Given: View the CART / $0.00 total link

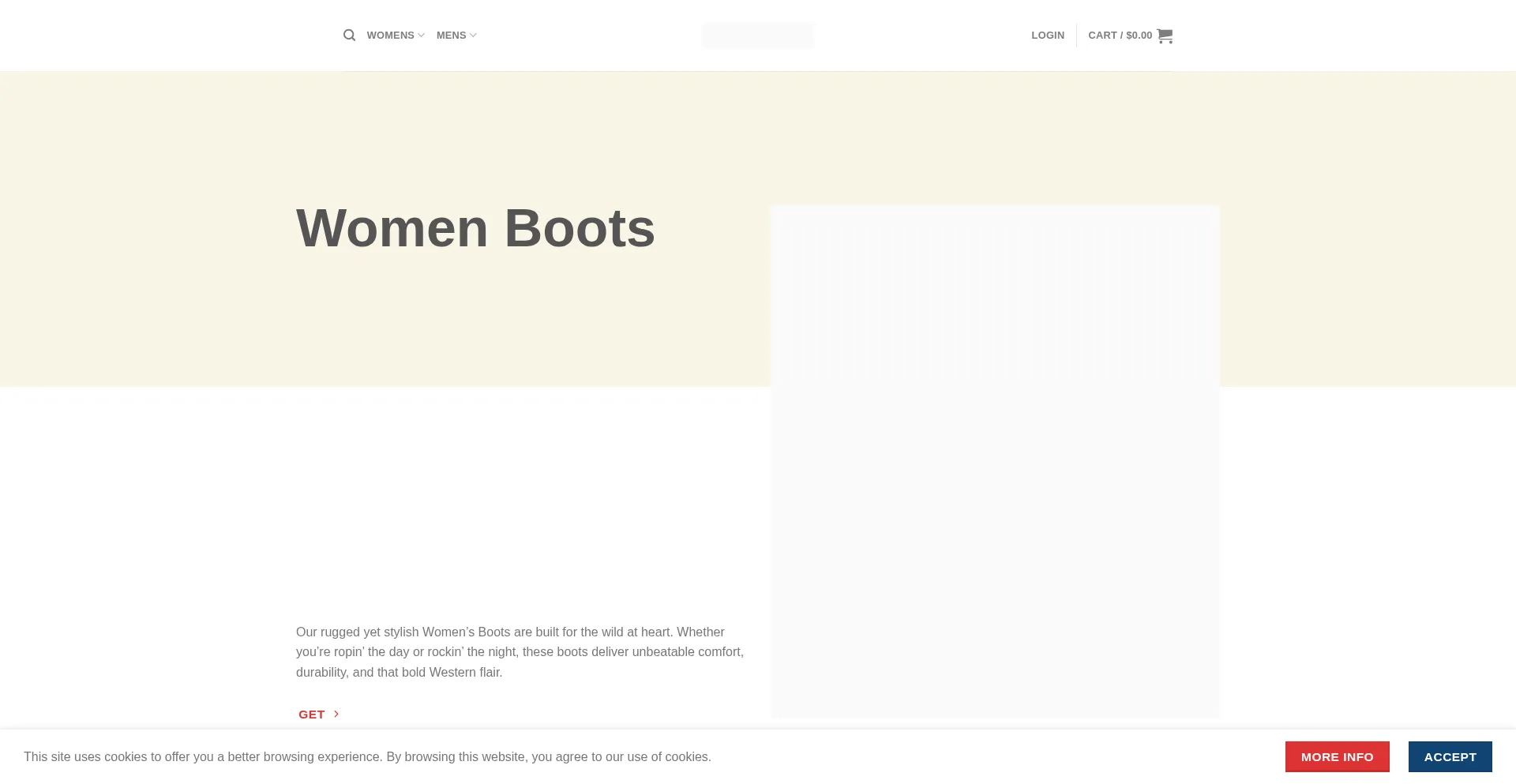Looking at the screenshot, I should [x=1120, y=36].
